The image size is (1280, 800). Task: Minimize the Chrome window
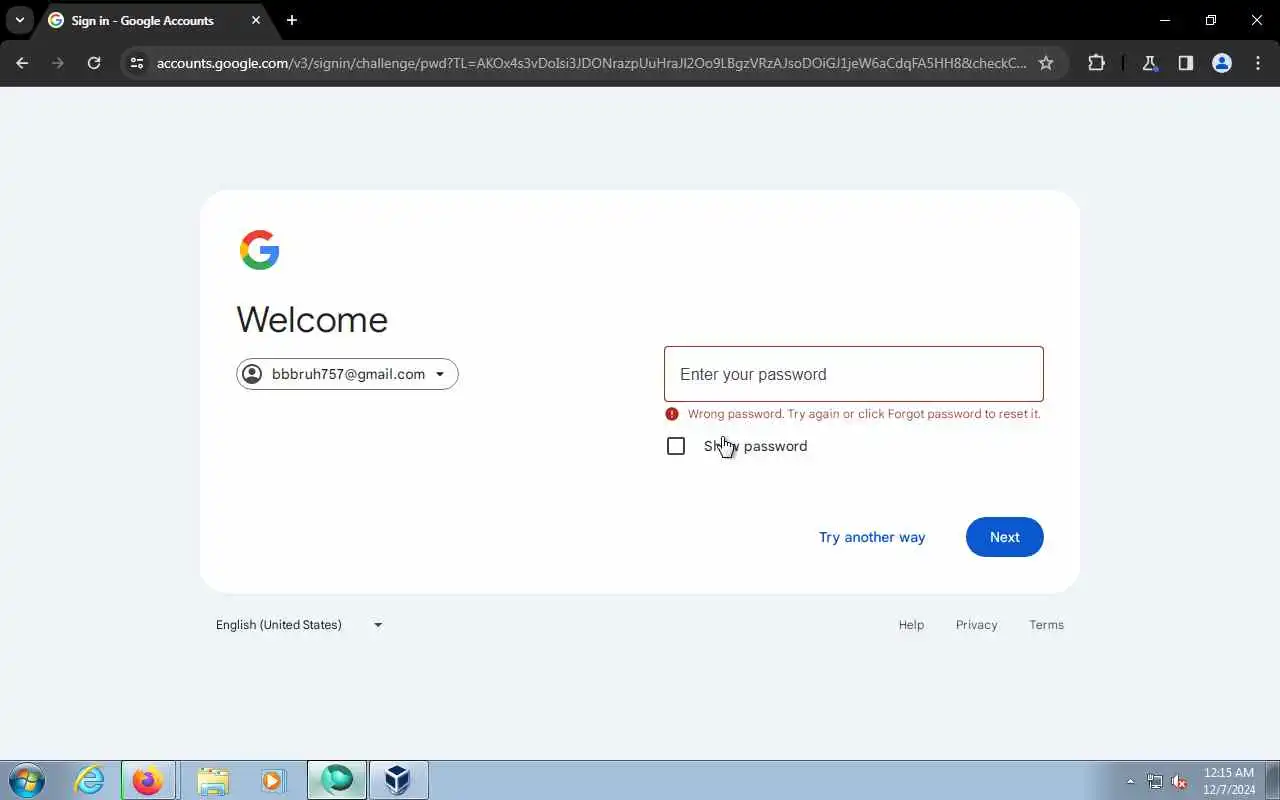click(x=1165, y=20)
